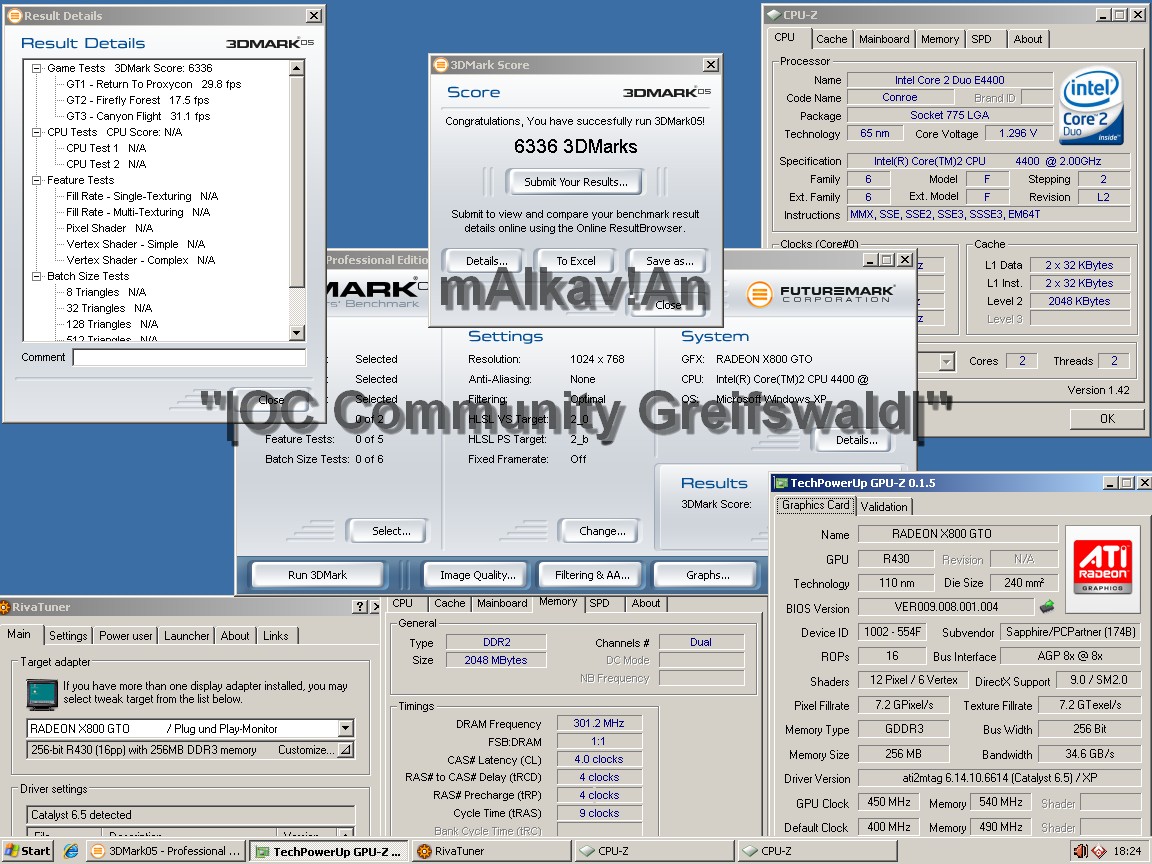Switch to GPU-Z Validation tab
This screenshot has width=1152, height=864.
pos(884,506)
